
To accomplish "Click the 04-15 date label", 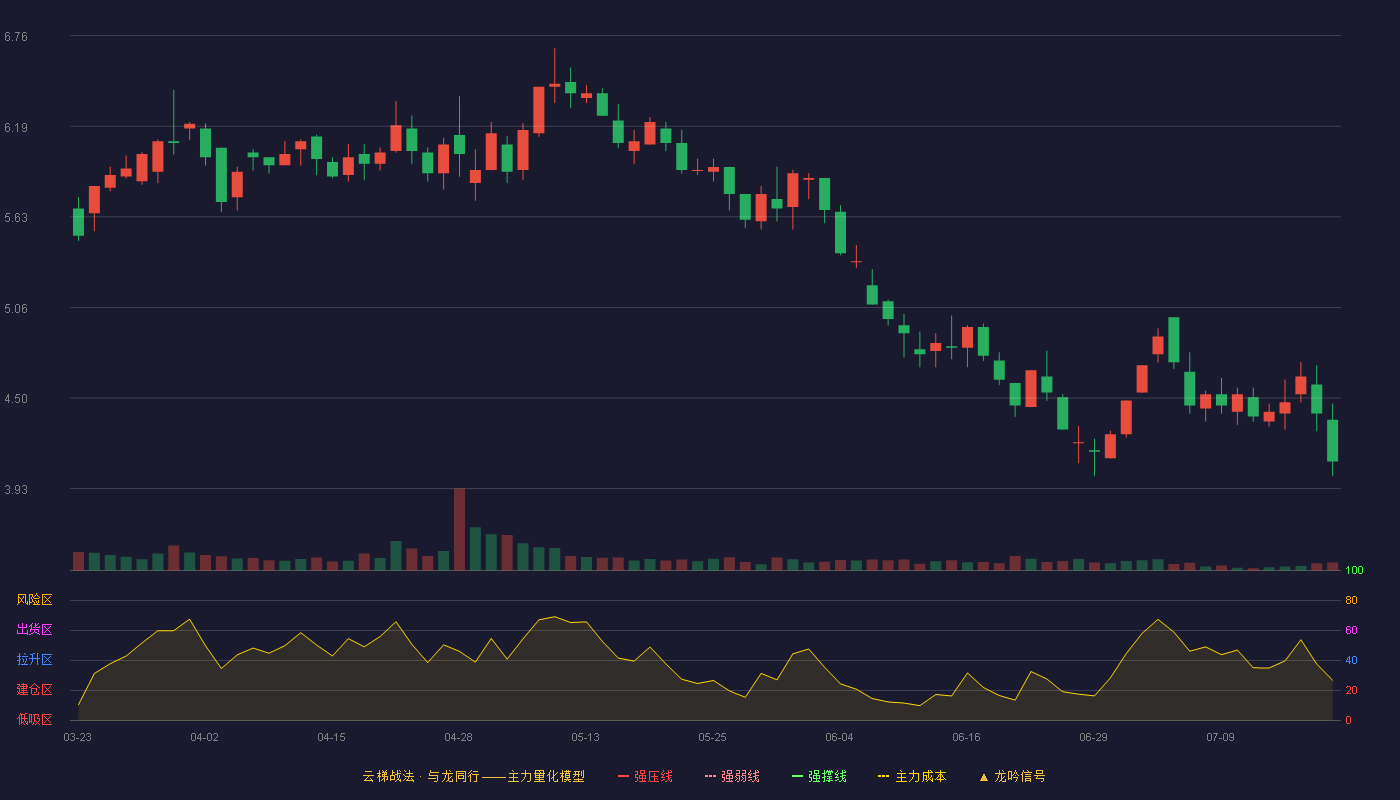I will click(332, 737).
